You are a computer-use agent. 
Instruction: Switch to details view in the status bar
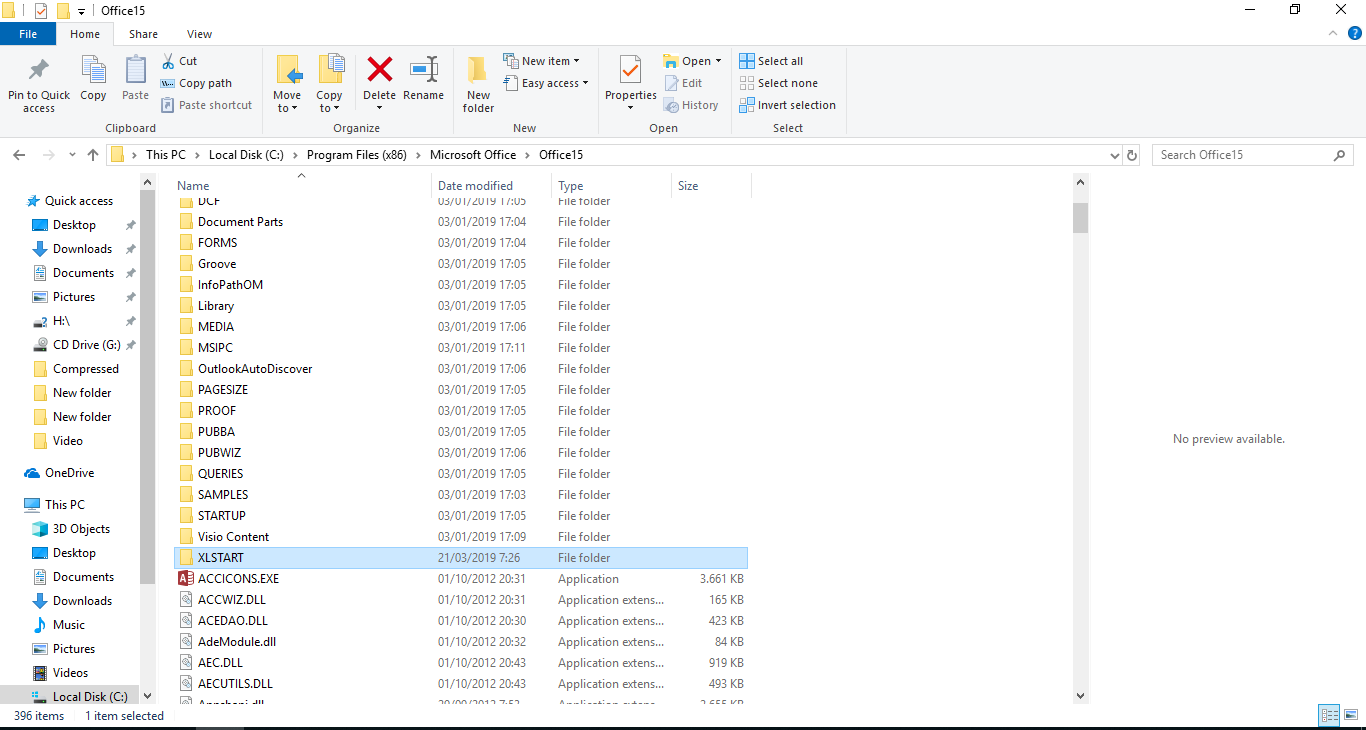(x=1330, y=715)
